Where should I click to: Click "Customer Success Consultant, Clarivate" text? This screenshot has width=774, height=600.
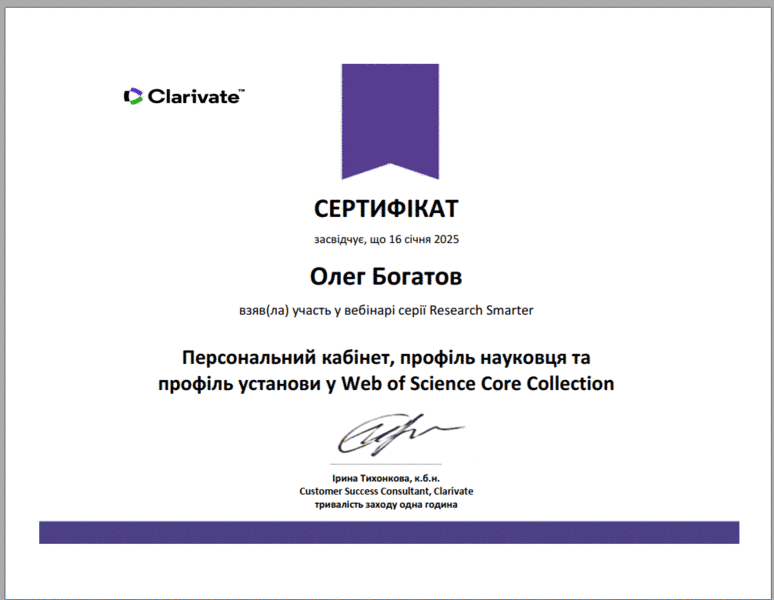(x=386, y=491)
